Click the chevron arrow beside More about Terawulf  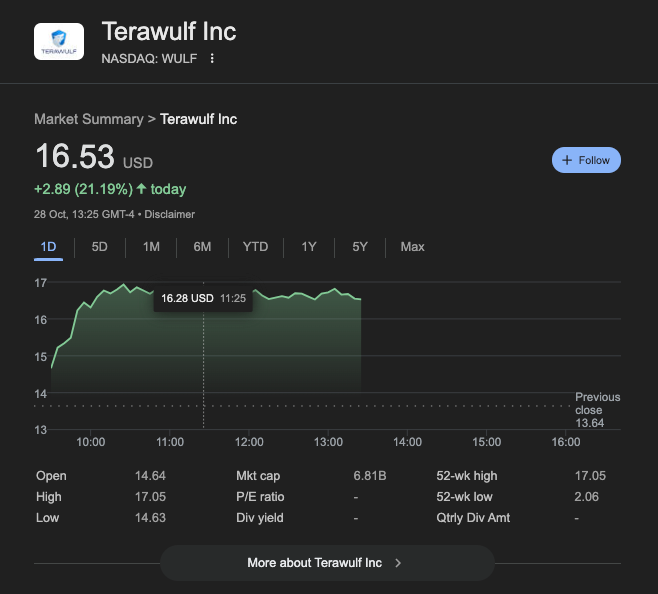398,563
